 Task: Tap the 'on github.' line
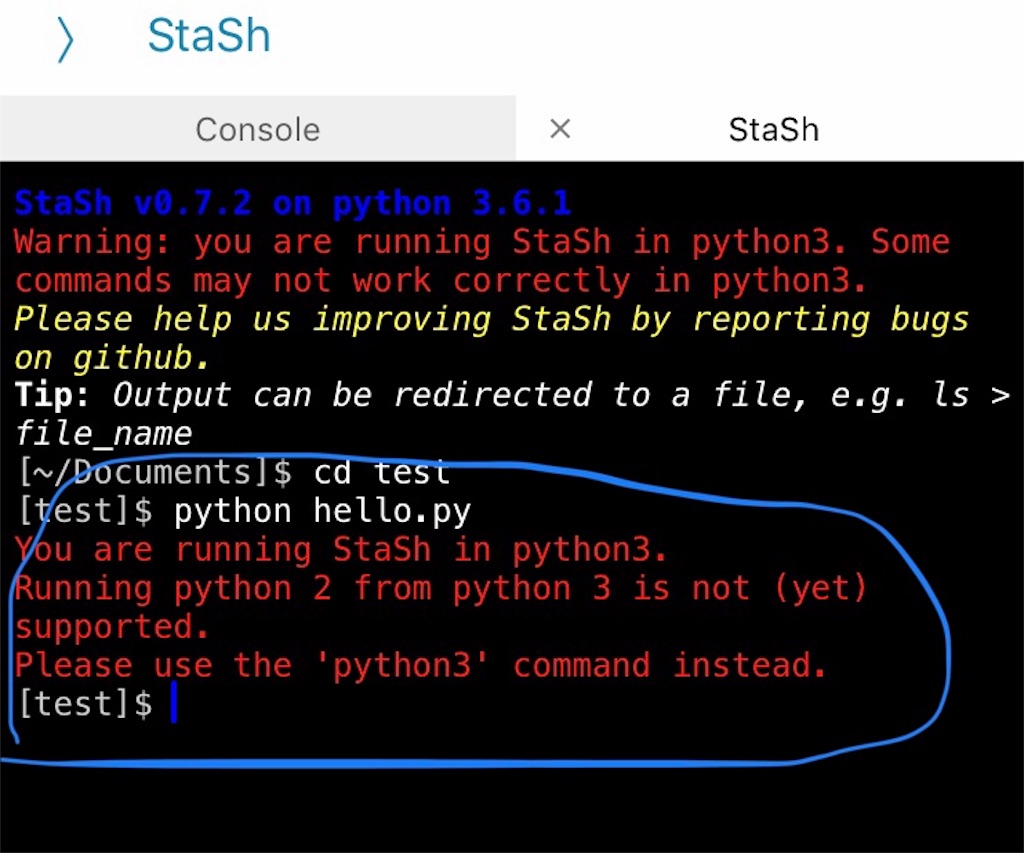(112, 357)
